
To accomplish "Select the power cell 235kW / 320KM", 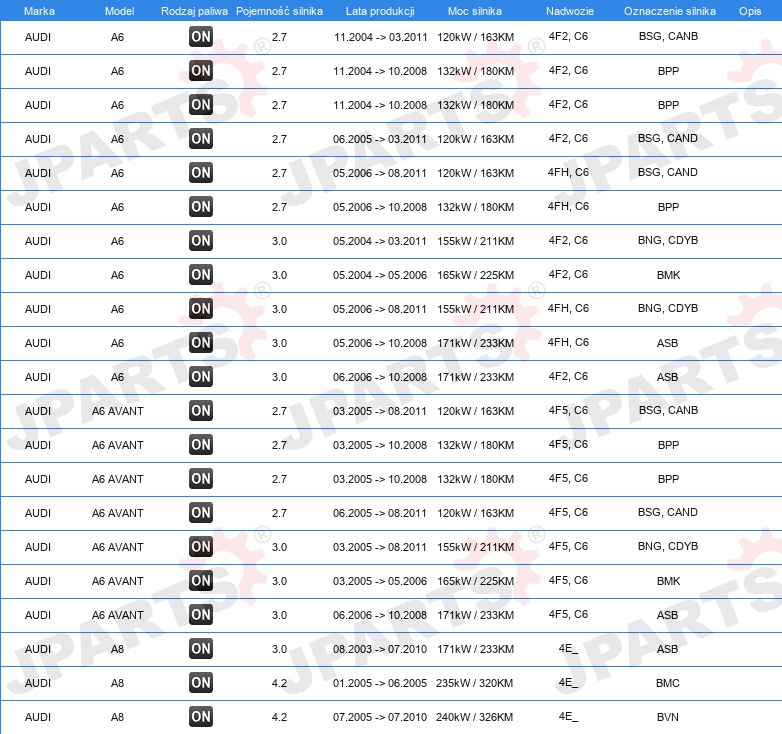I will point(474,683).
